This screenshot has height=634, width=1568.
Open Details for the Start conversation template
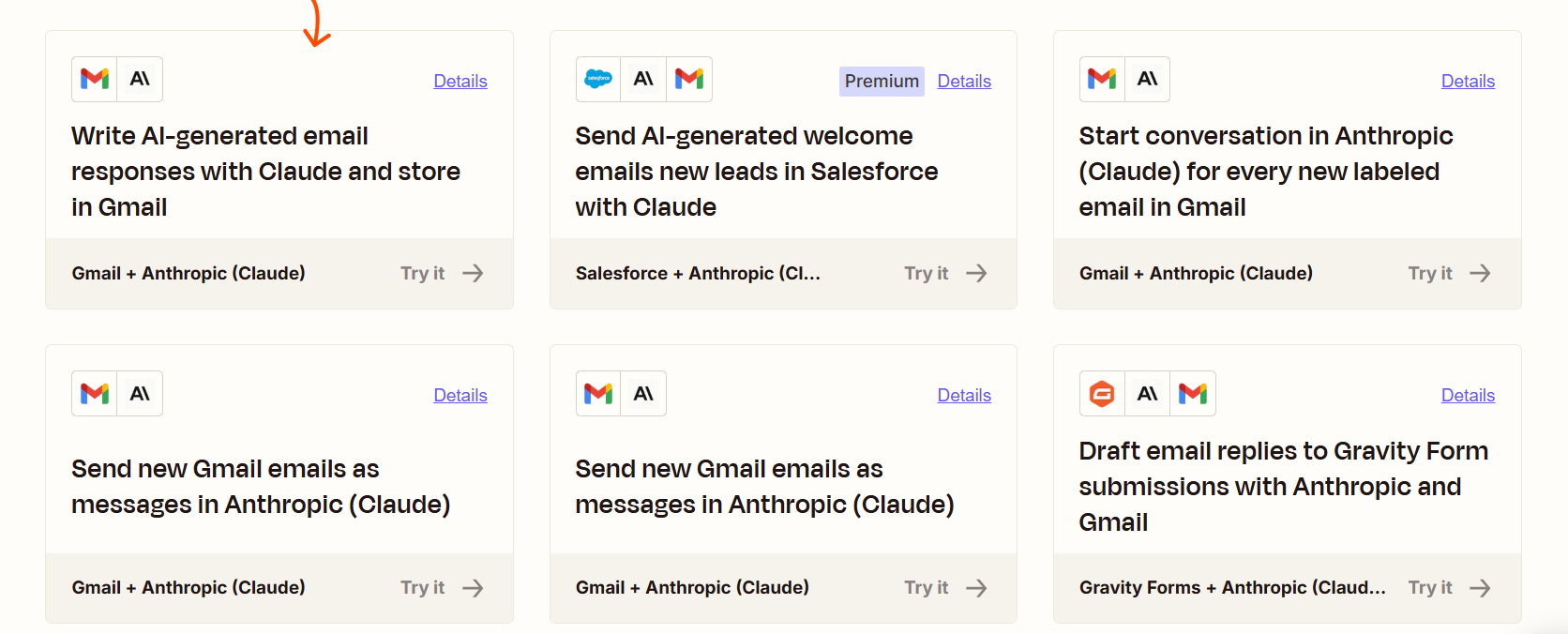[1468, 81]
